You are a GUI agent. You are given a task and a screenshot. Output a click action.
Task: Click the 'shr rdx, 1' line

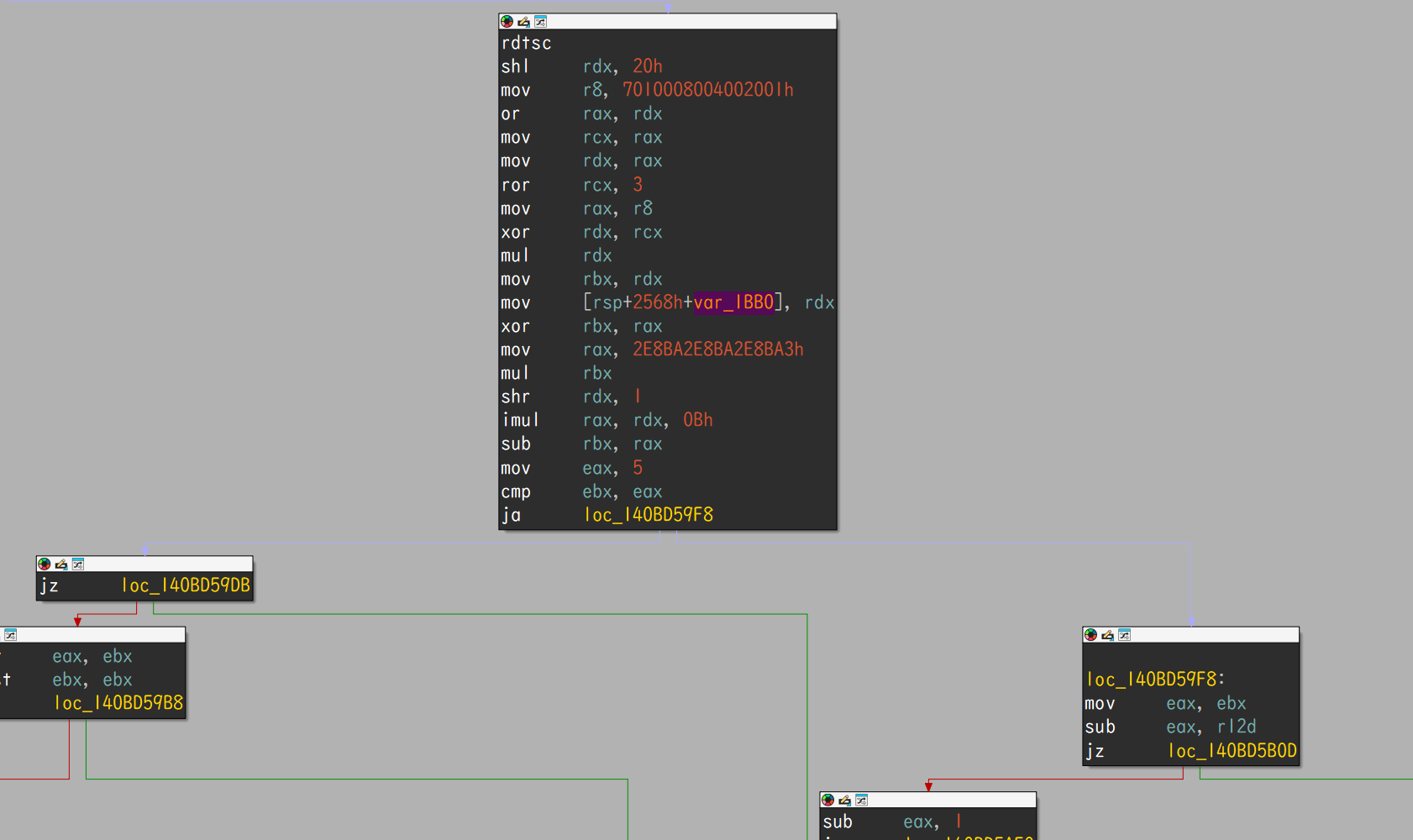[572, 396]
